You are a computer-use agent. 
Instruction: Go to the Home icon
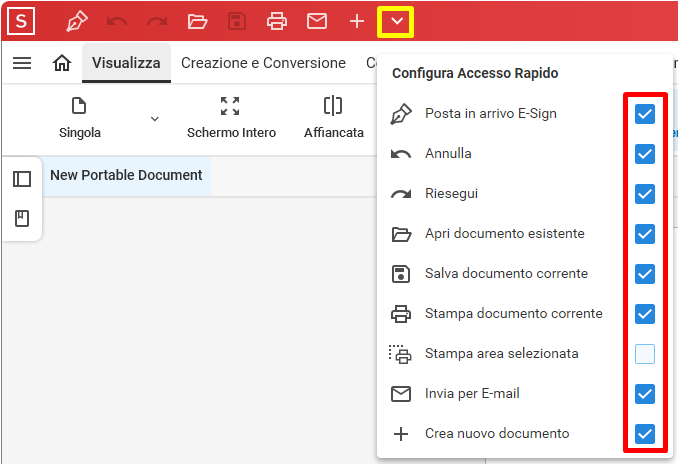click(62, 63)
